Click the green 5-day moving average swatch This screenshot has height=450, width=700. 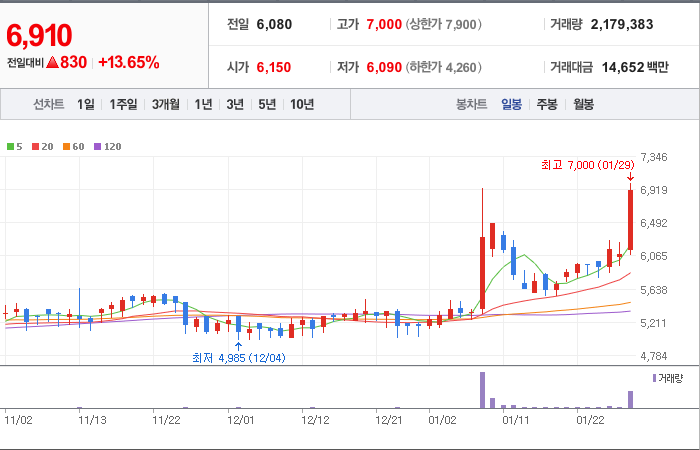pyautogui.click(x=10, y=146)
